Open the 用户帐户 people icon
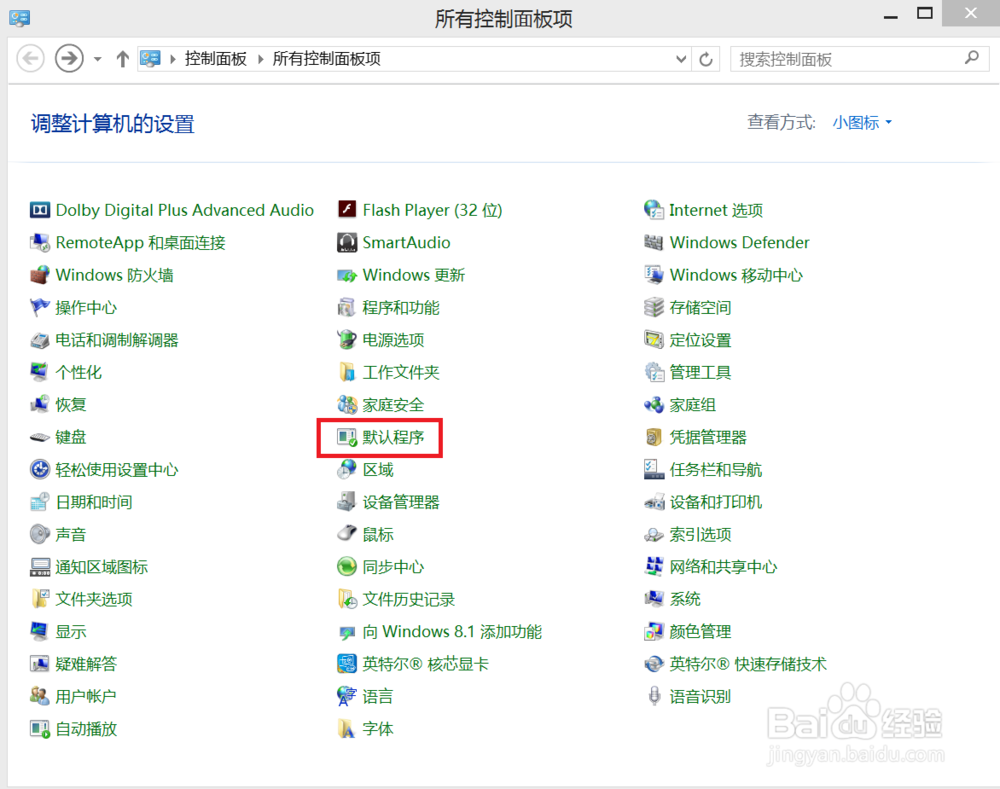Viewport: 1000px width, 789px height. [x=40, y=697]
